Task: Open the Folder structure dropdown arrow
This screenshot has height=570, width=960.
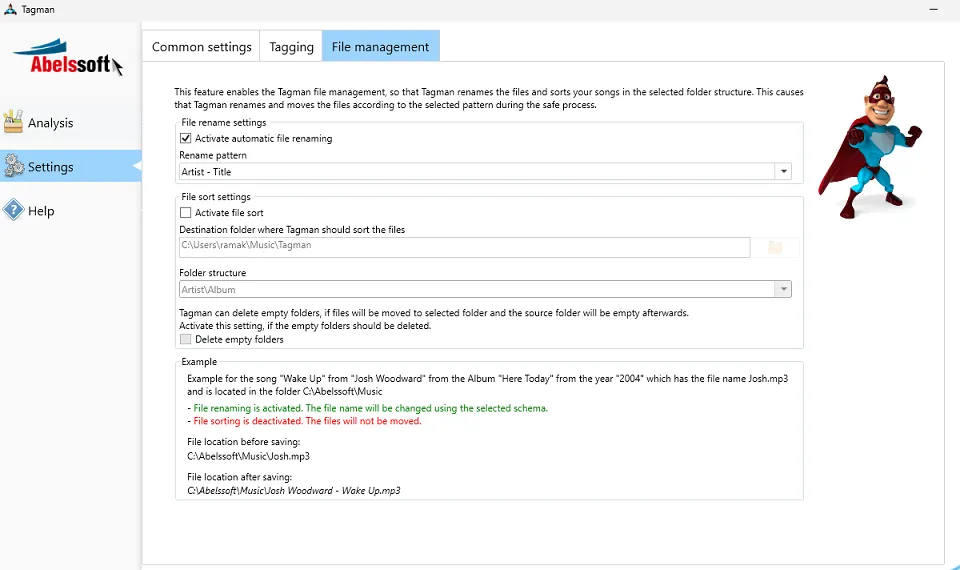Action: tap(783, 290)
